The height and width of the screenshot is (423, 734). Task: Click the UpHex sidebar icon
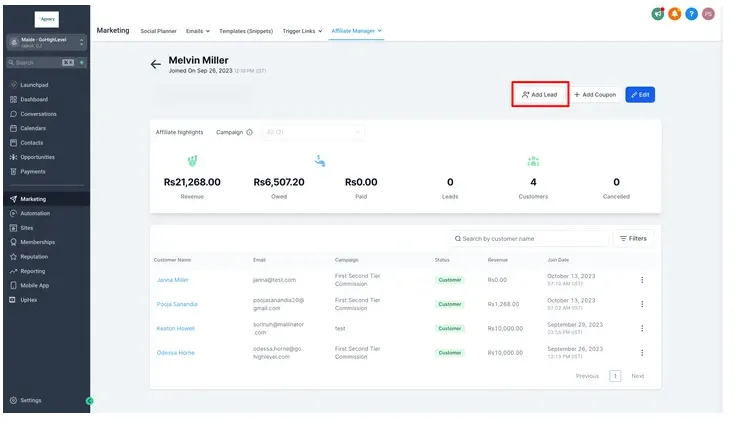click(13, 300)
